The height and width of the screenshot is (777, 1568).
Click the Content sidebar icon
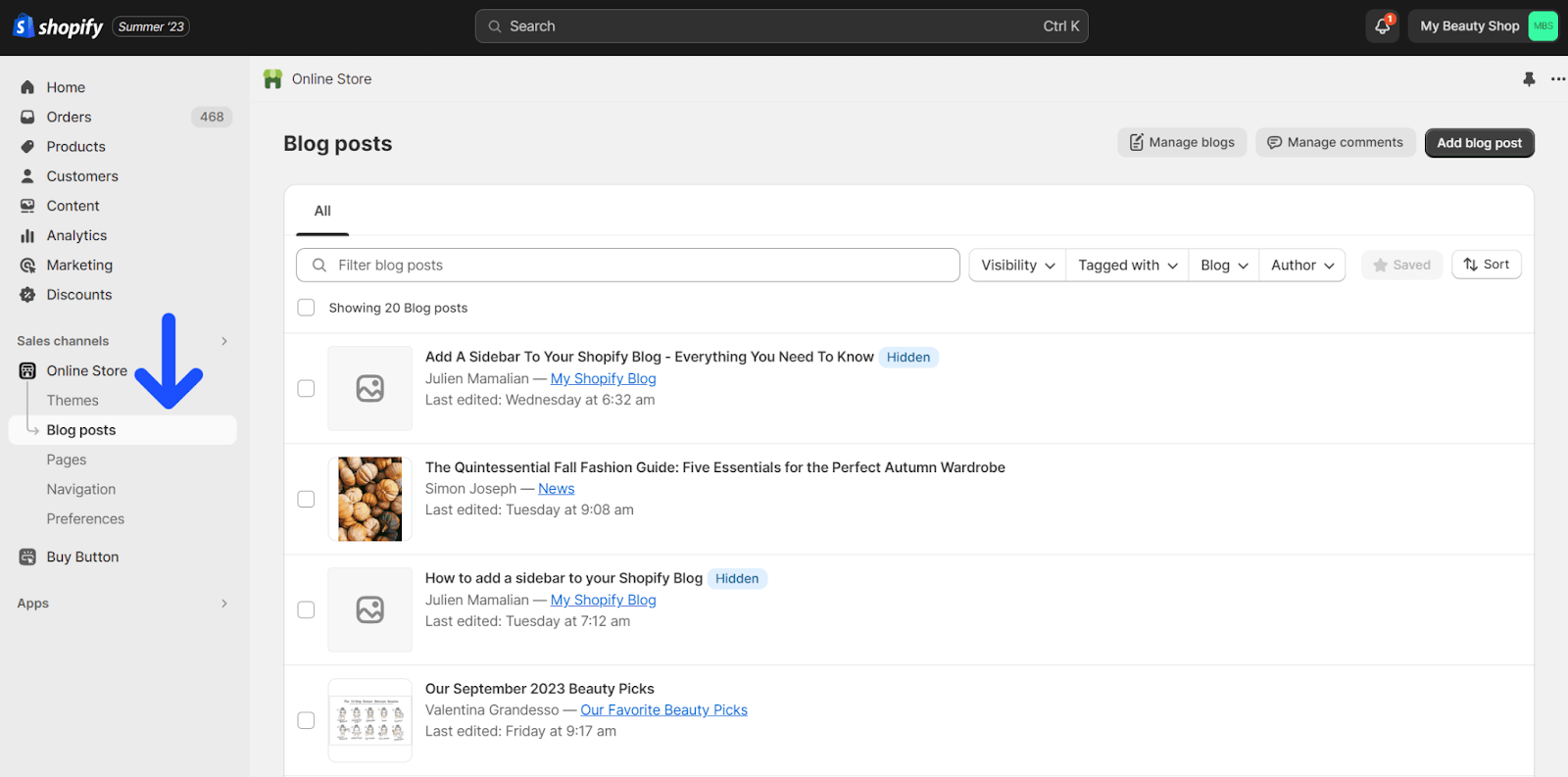(x=27, y=206)
